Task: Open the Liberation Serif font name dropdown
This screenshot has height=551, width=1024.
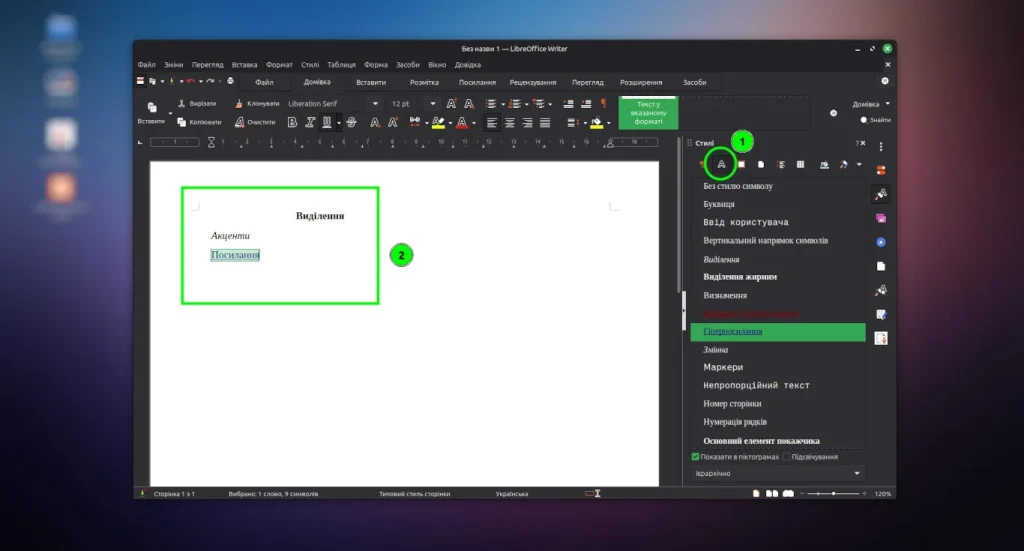Action: [375, 103]
